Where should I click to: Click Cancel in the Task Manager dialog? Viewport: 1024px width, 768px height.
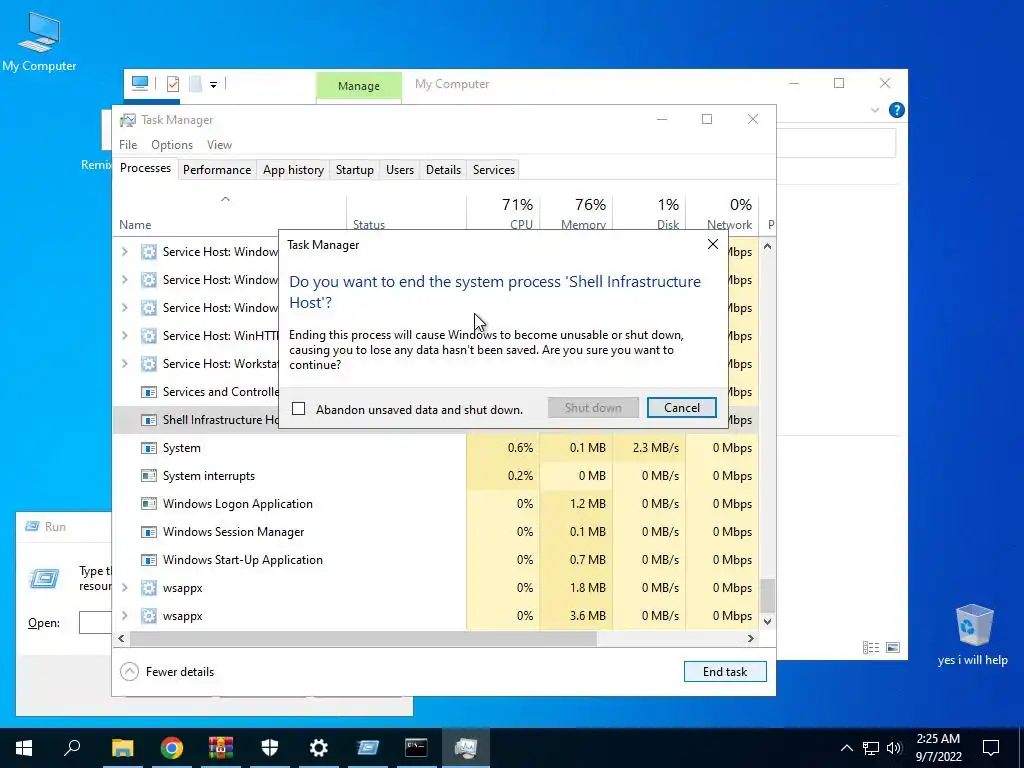coord(681,408)
